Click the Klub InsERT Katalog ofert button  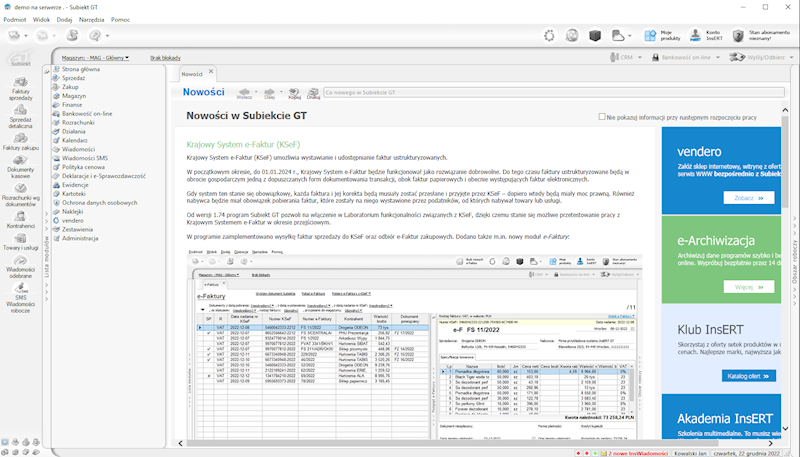coord(748,376)
